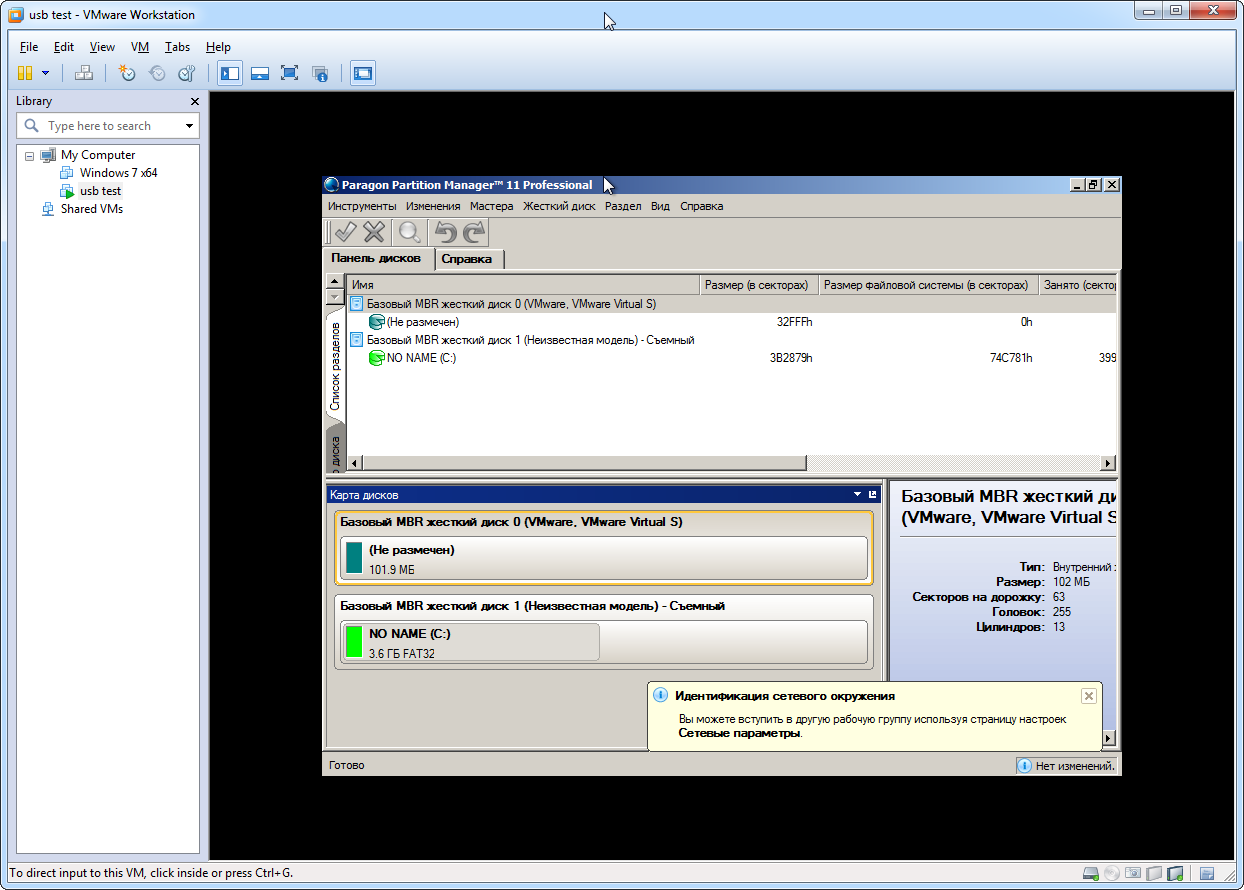Screen dimensions: 1244x890
Task: Close the network identification notification
Action: 1089,696
